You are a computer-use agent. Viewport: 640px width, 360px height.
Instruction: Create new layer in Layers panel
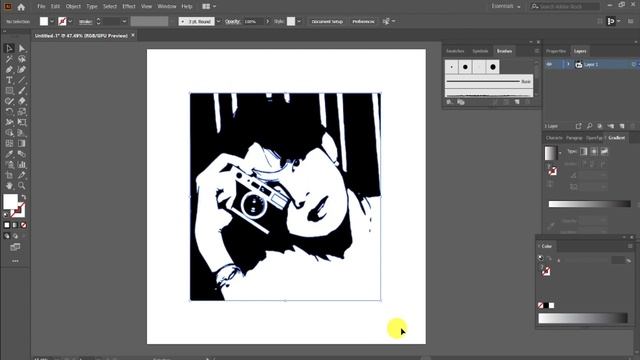point(622,126)
